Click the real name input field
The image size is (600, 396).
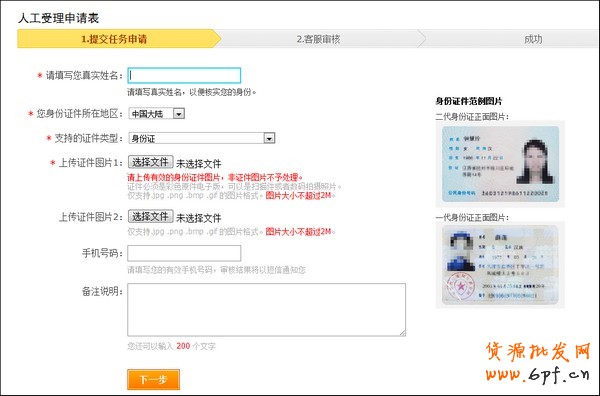(184, 75)
